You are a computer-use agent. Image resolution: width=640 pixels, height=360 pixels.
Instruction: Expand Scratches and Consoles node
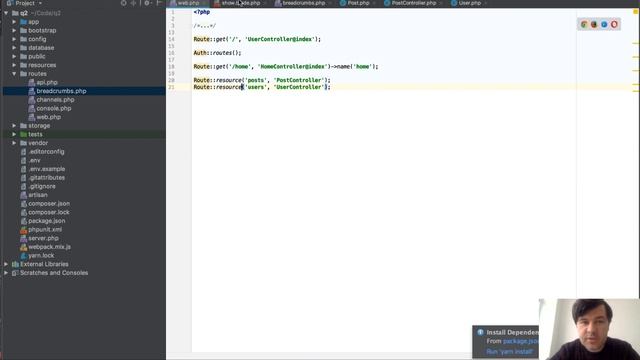6,273
